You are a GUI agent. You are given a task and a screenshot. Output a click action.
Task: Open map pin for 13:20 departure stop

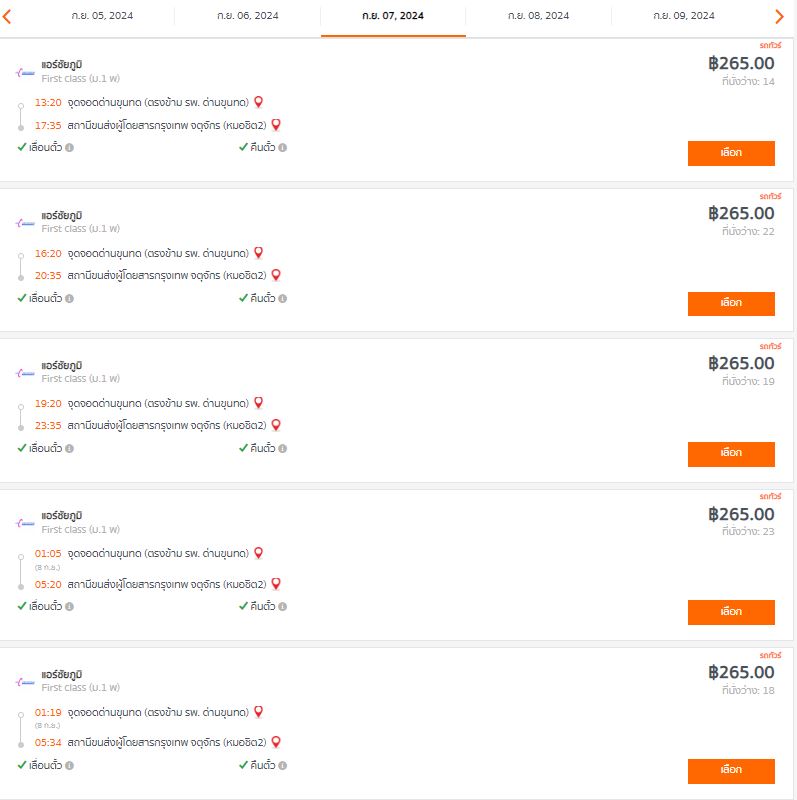pyautogui.click(x=259, y=102)
